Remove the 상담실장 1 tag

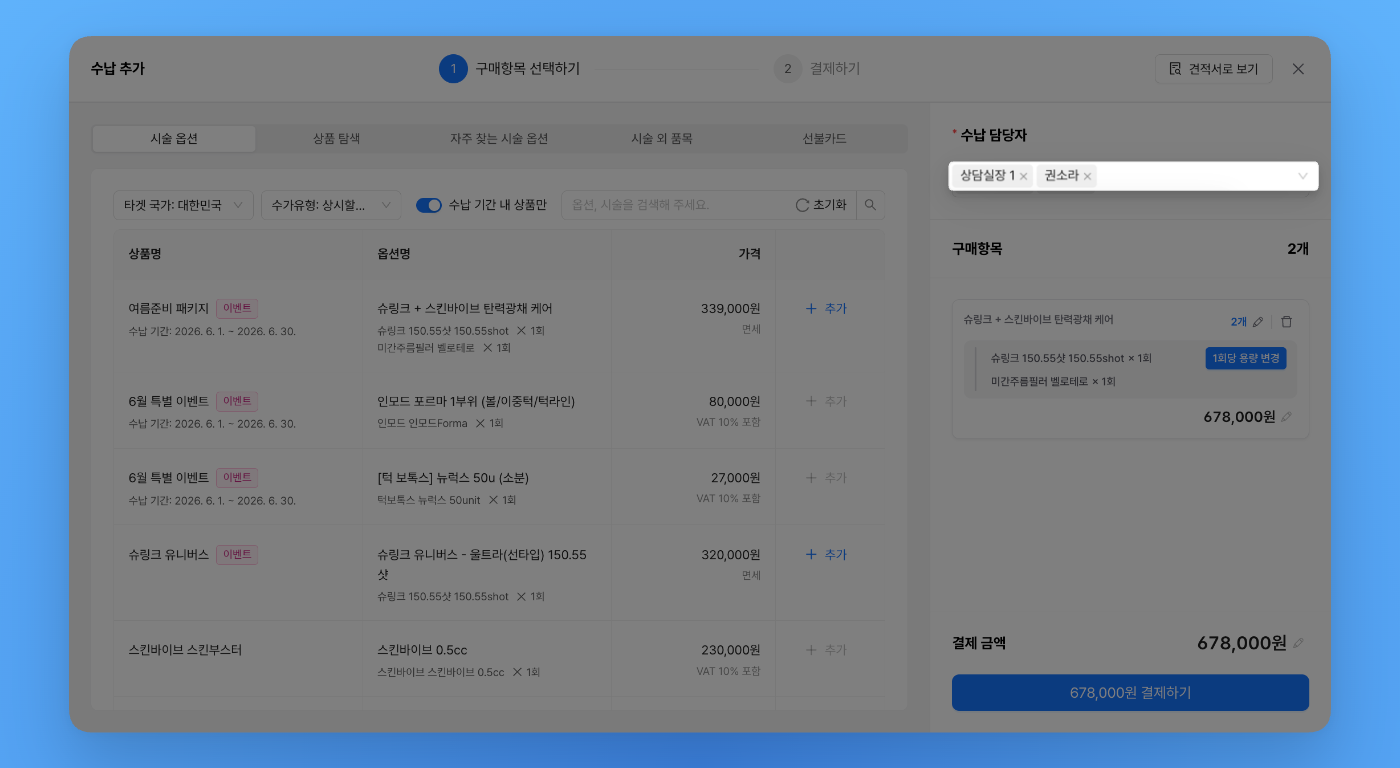(1023, 176)
